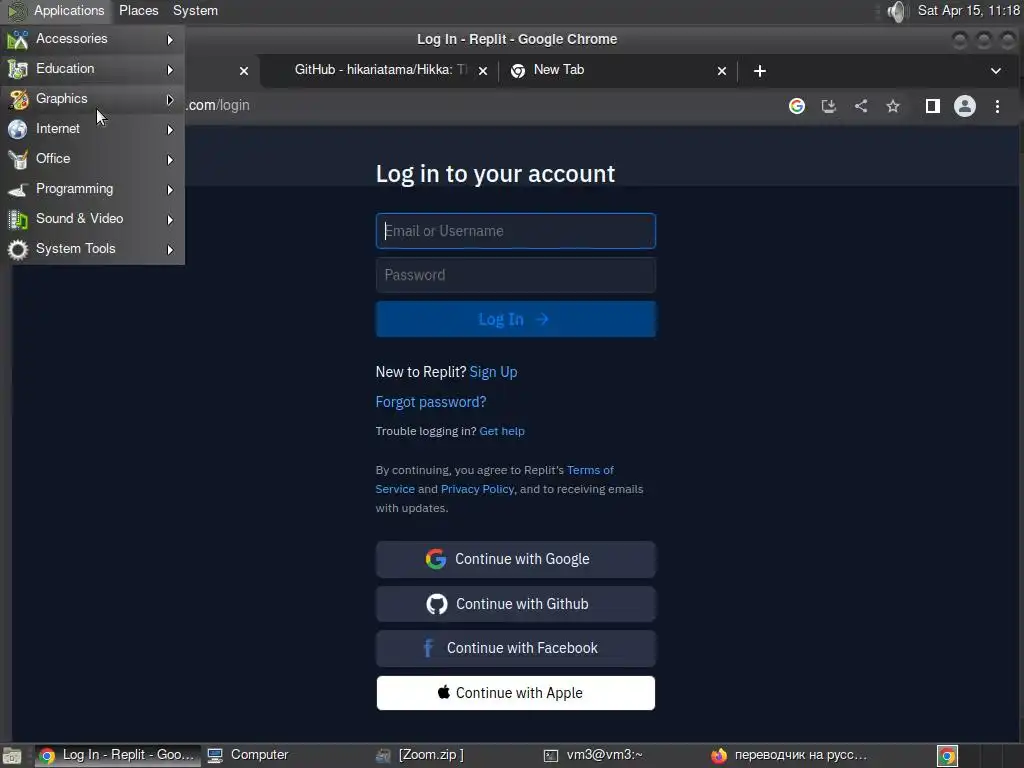
Task: Open the System Tools menu category
Action: pyautogui.click(x=92, y=249)
